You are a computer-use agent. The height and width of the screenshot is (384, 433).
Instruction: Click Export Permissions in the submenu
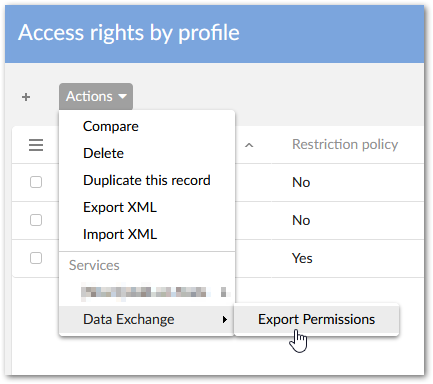pos(316,319)
